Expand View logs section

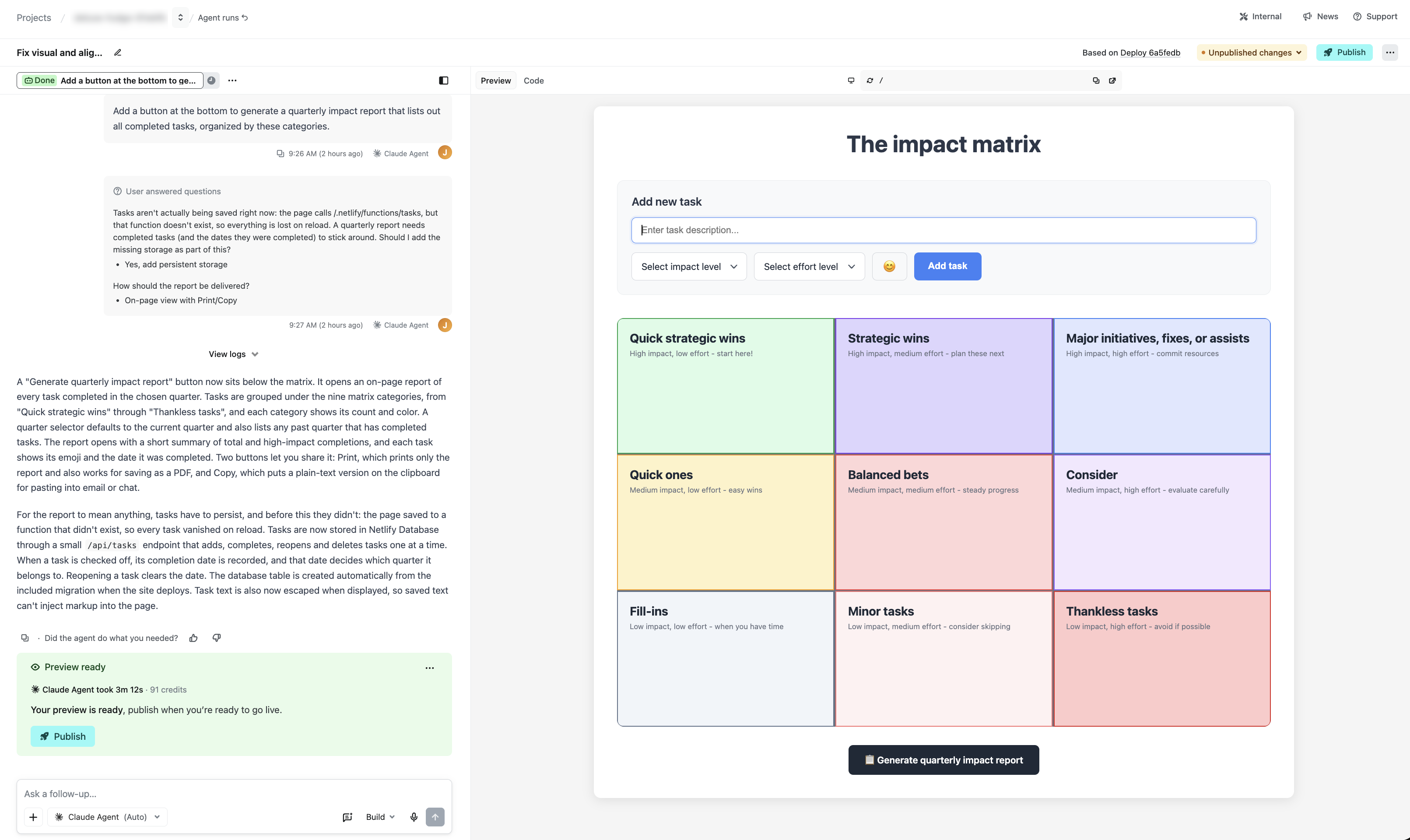tap(233, 354)
